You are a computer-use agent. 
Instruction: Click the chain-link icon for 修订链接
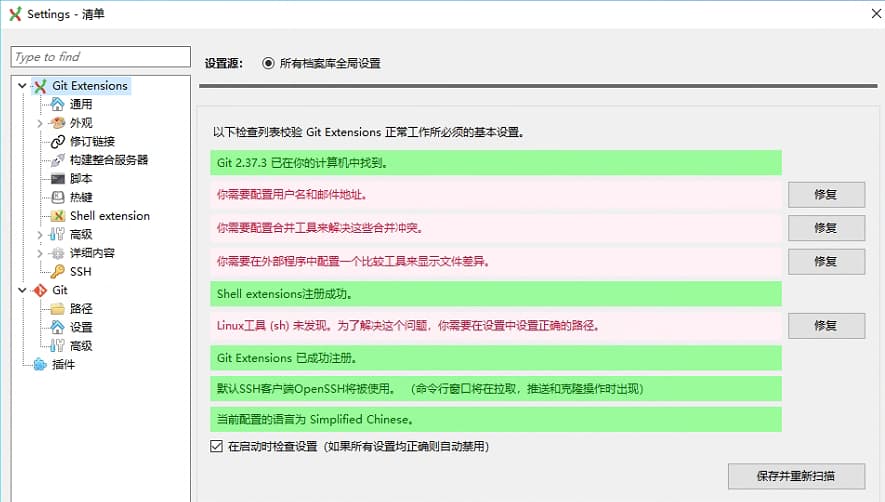58,141
